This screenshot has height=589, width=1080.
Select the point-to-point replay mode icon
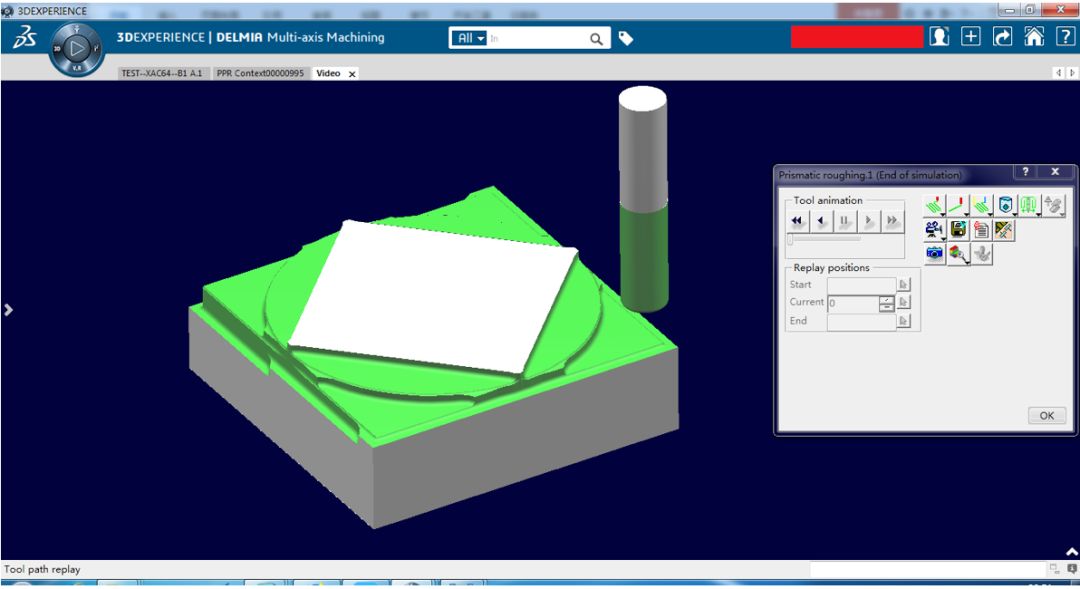click(958, 205)
